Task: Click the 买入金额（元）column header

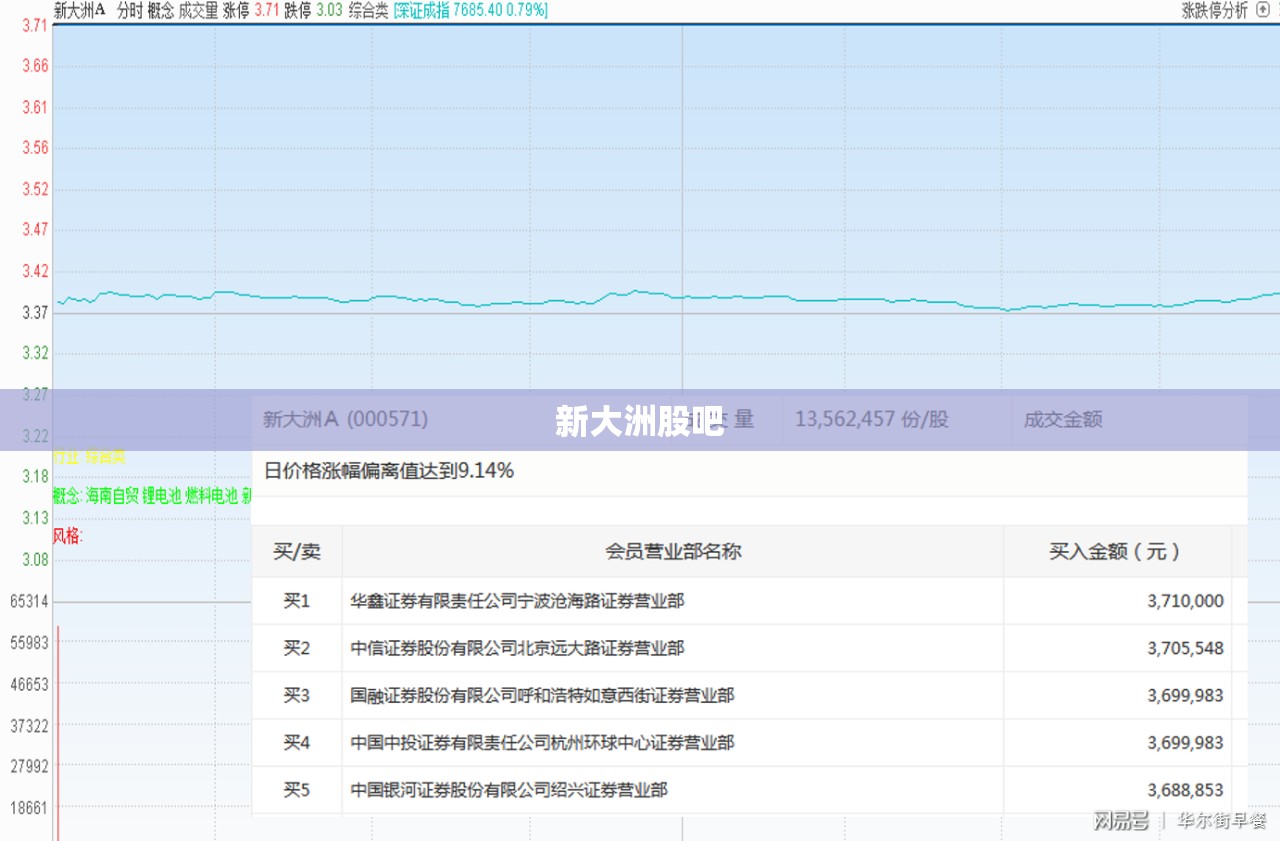Action: 1115,551
